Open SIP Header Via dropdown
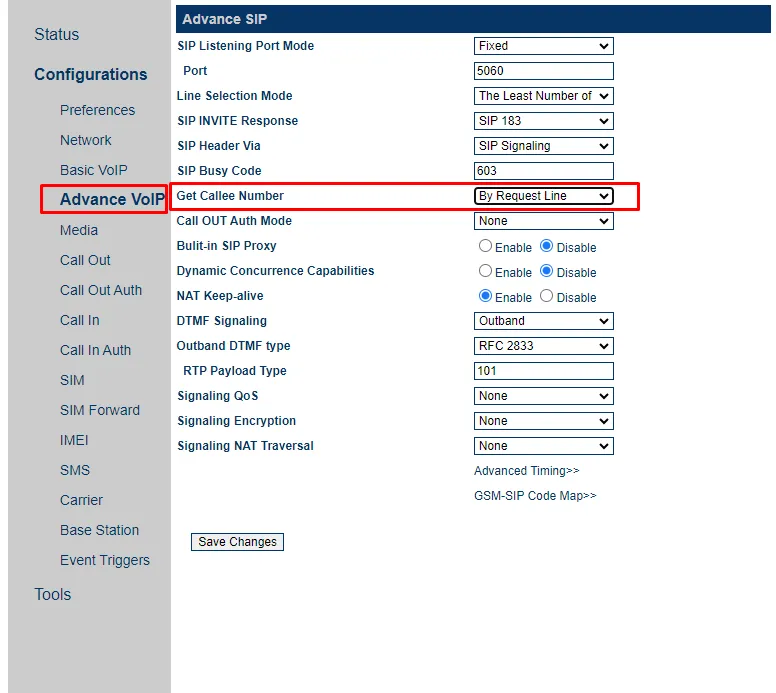Screen dimensions: 776x693 pos(543,146)
